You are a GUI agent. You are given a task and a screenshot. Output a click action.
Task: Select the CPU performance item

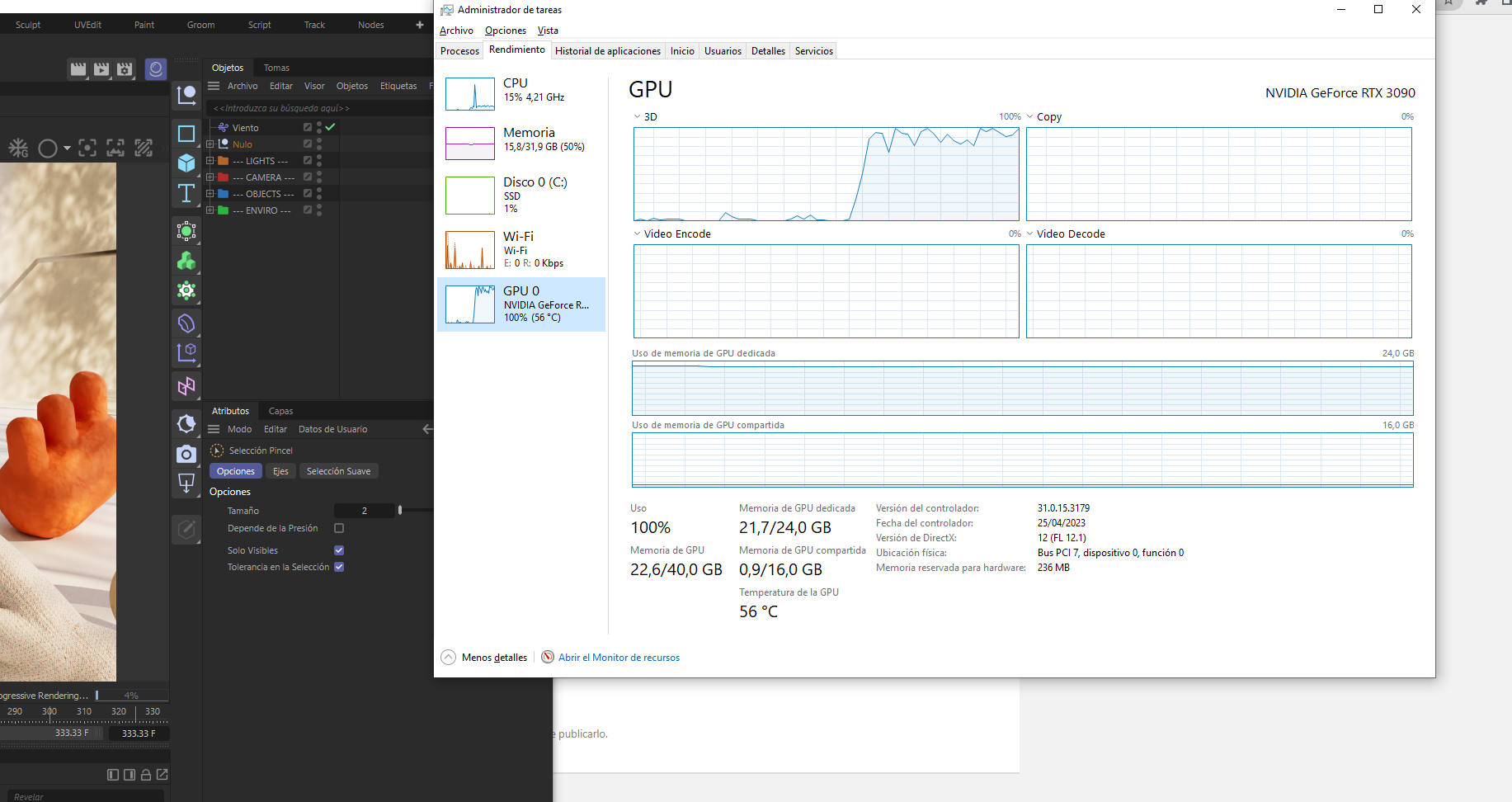point(521,93)
